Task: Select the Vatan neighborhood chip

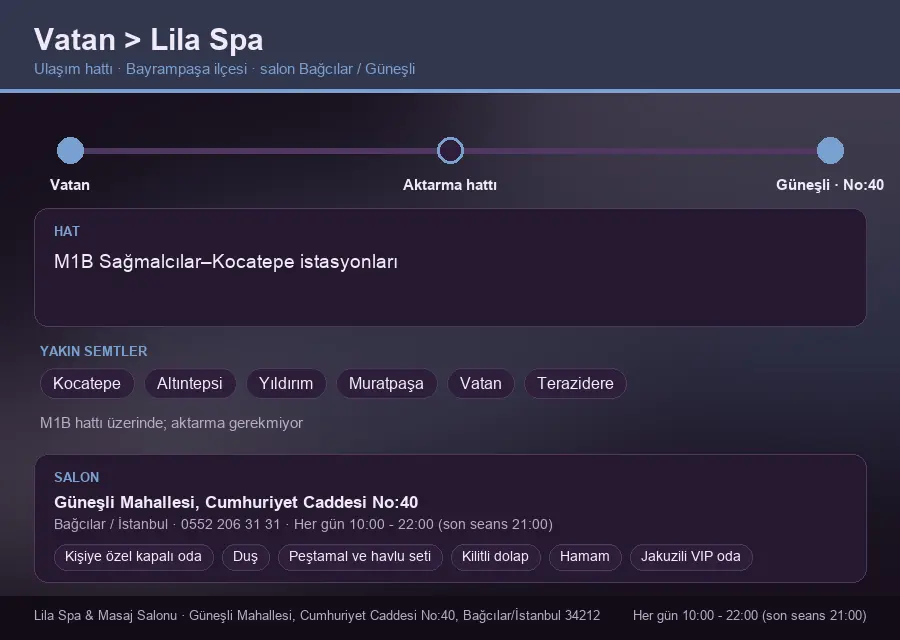Action: pyautogui.click(x=481, y=383)
